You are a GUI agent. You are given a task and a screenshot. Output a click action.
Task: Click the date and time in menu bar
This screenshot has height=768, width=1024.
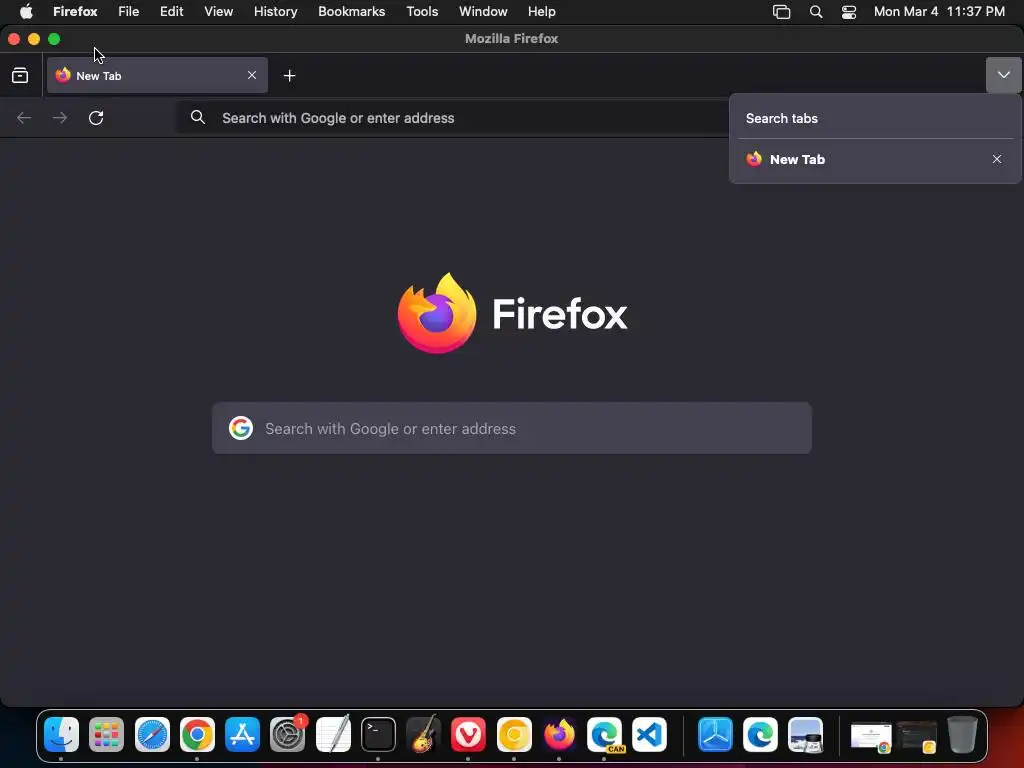(939, 12)
